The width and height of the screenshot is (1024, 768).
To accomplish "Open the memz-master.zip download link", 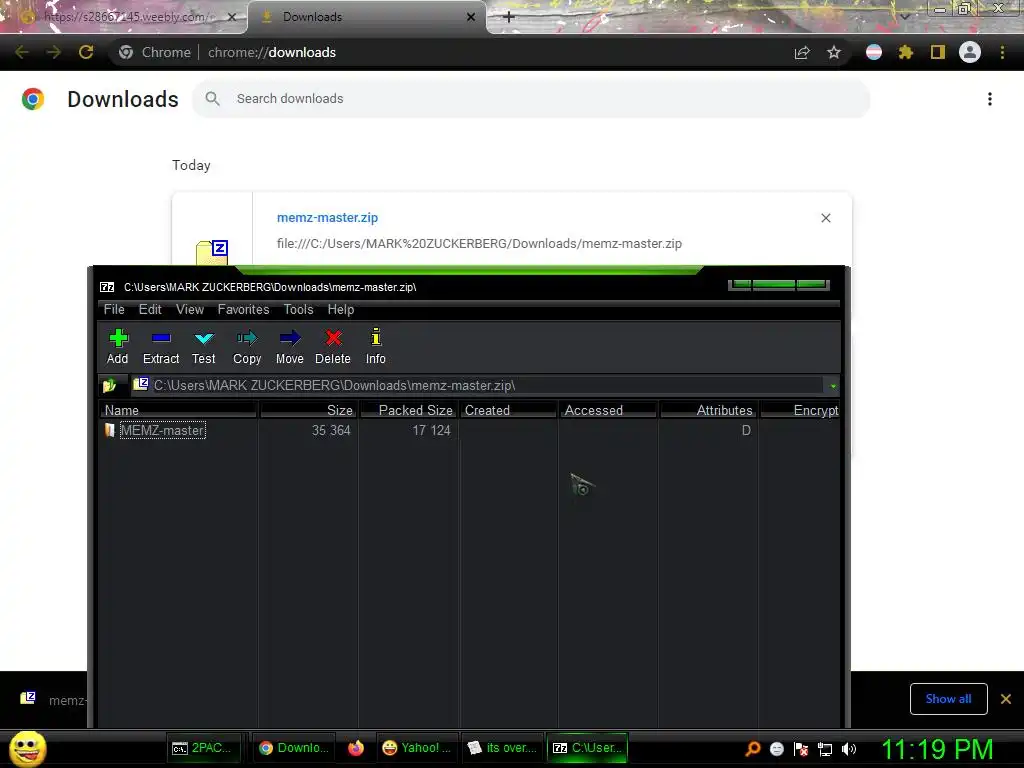I will [x=327, y=217].
